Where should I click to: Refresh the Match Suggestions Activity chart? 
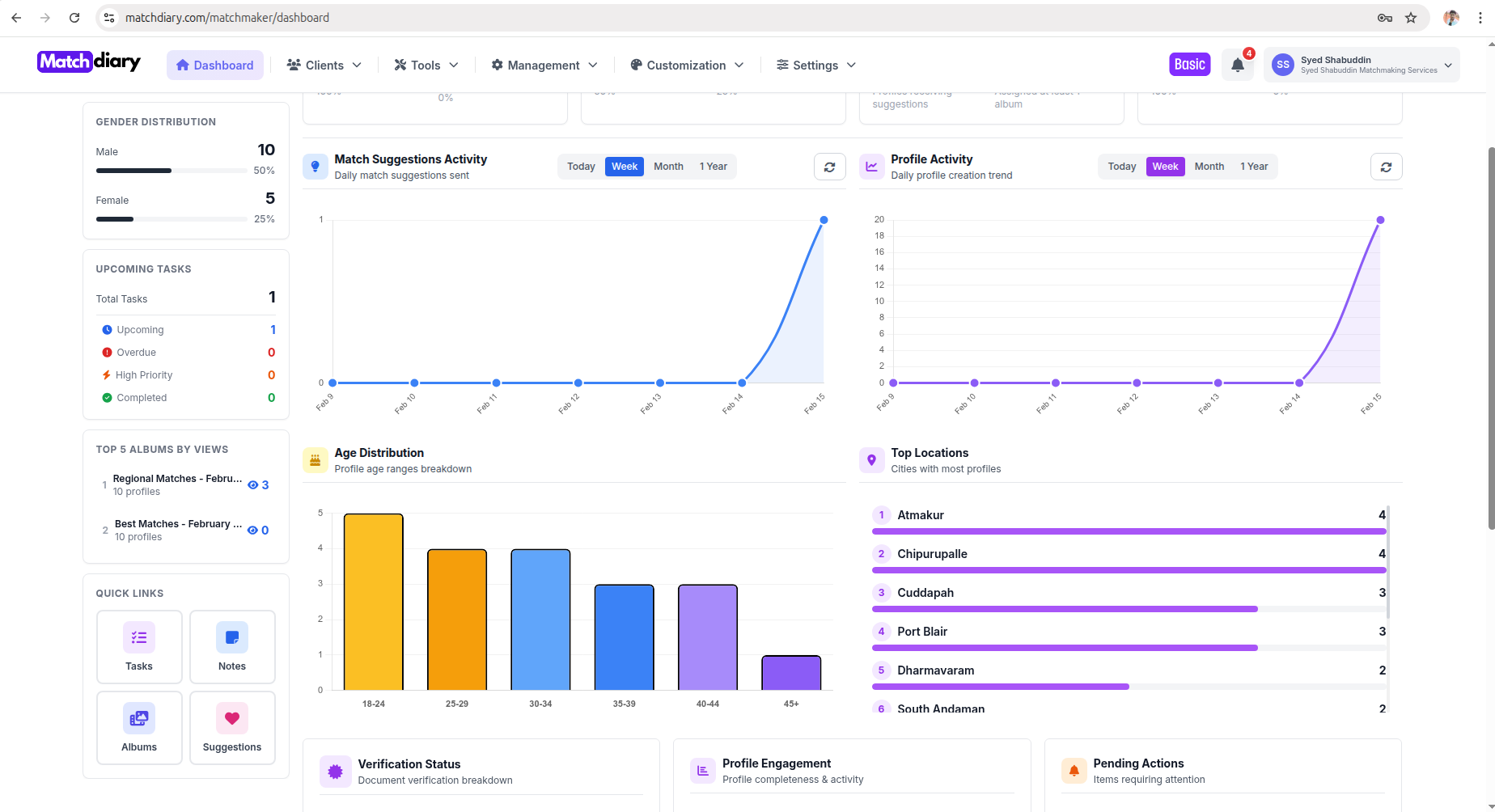coord(829,167)
